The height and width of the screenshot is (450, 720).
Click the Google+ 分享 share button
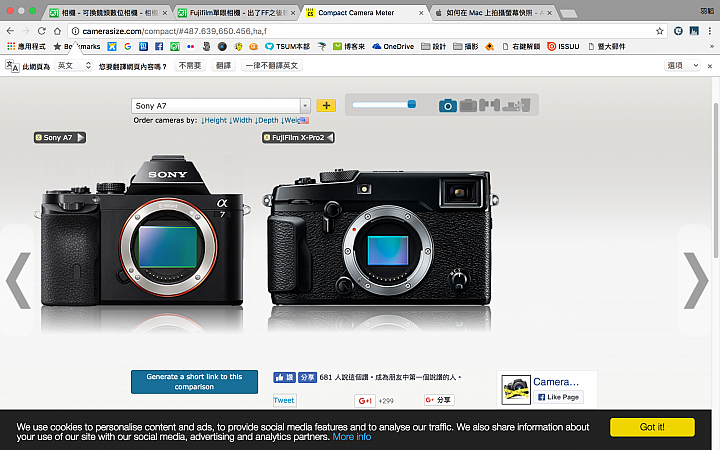(x=439, y=400)
